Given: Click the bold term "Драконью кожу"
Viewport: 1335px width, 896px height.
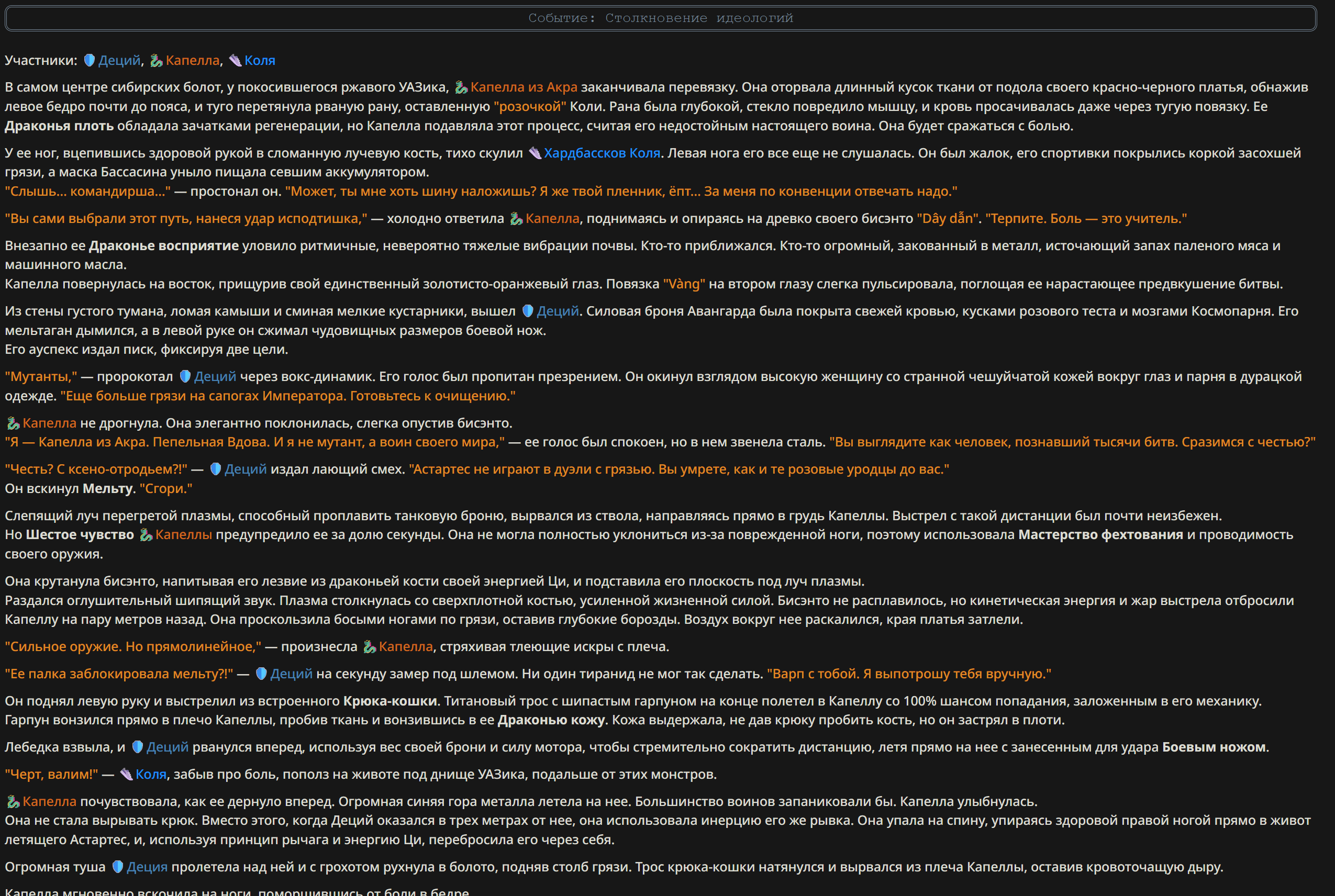Looking at the screenshot, I should point(551,720).
